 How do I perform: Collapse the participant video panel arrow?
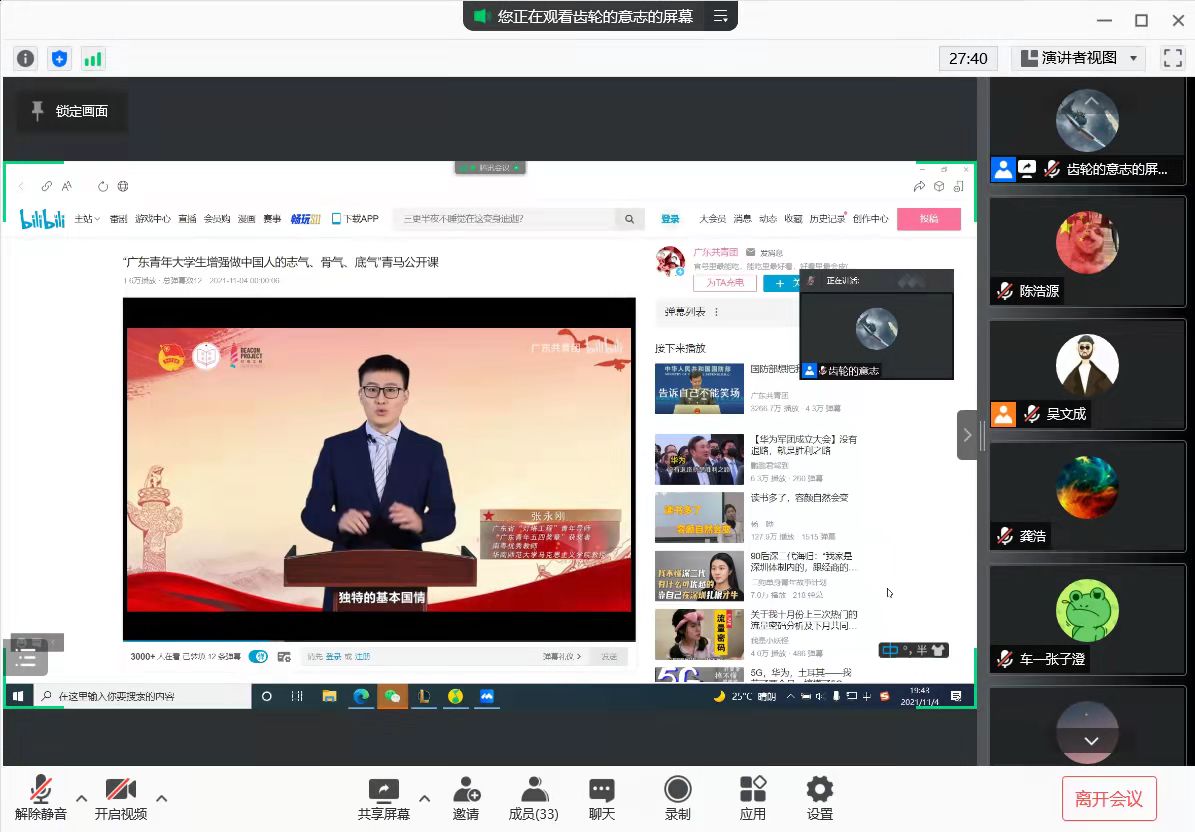[x=967, y=435]
